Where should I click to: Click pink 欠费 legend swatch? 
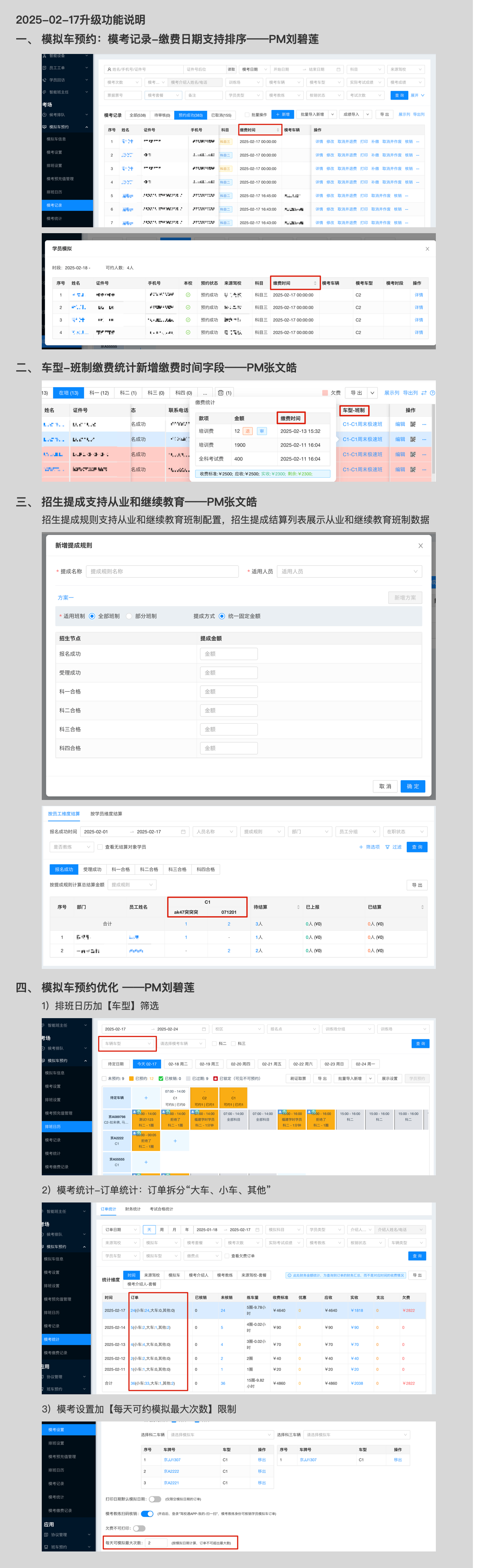325,393
